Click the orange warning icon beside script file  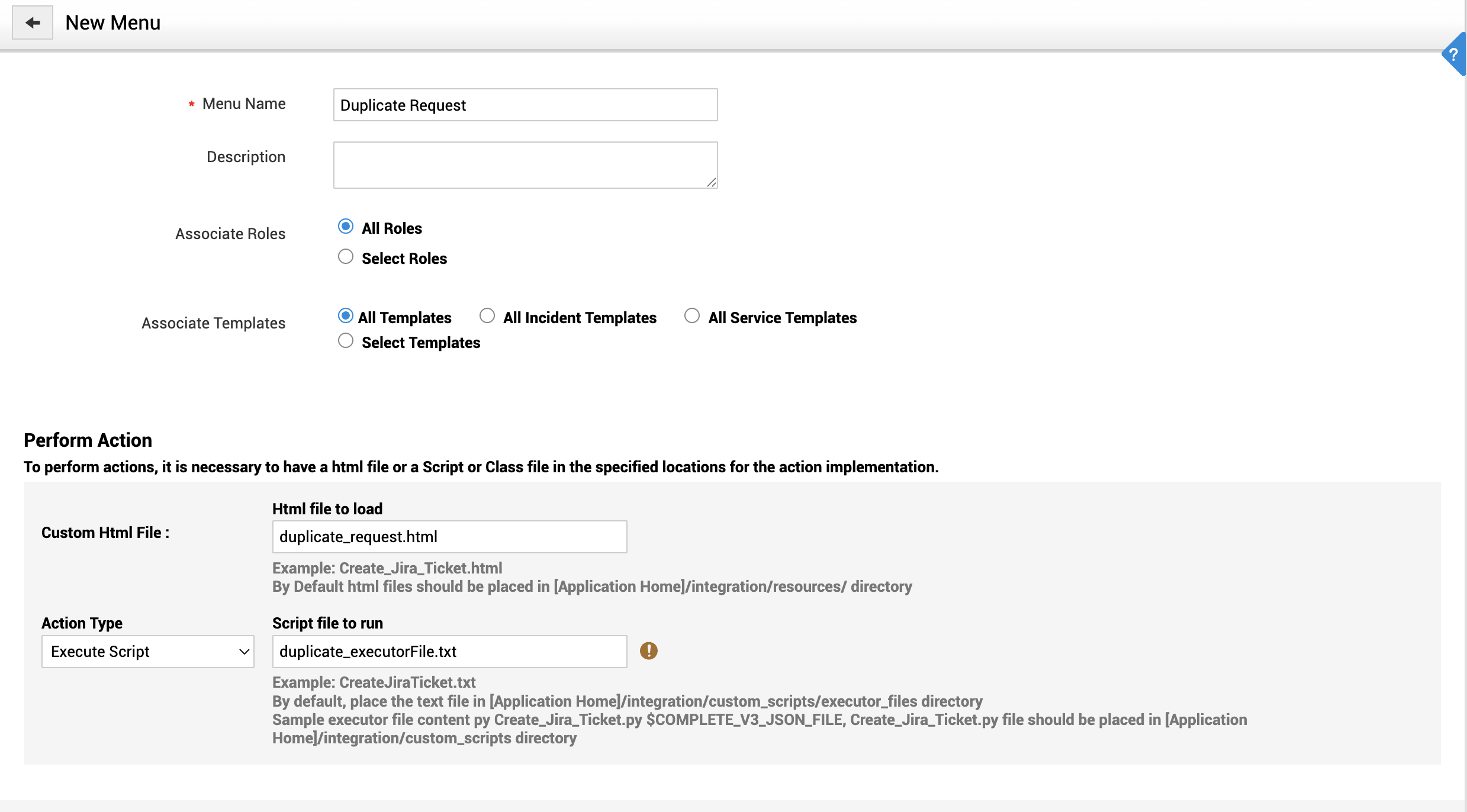pos(649,651)
